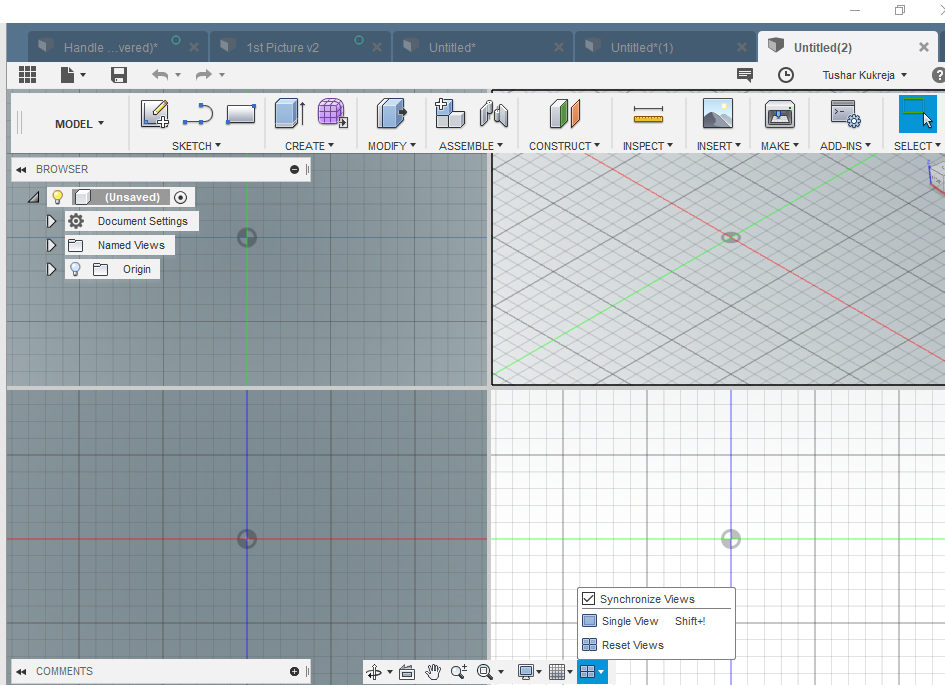Screen dimensions: 945x685
Task: Click the Orbit navigation tool
Action: [374, 672]
